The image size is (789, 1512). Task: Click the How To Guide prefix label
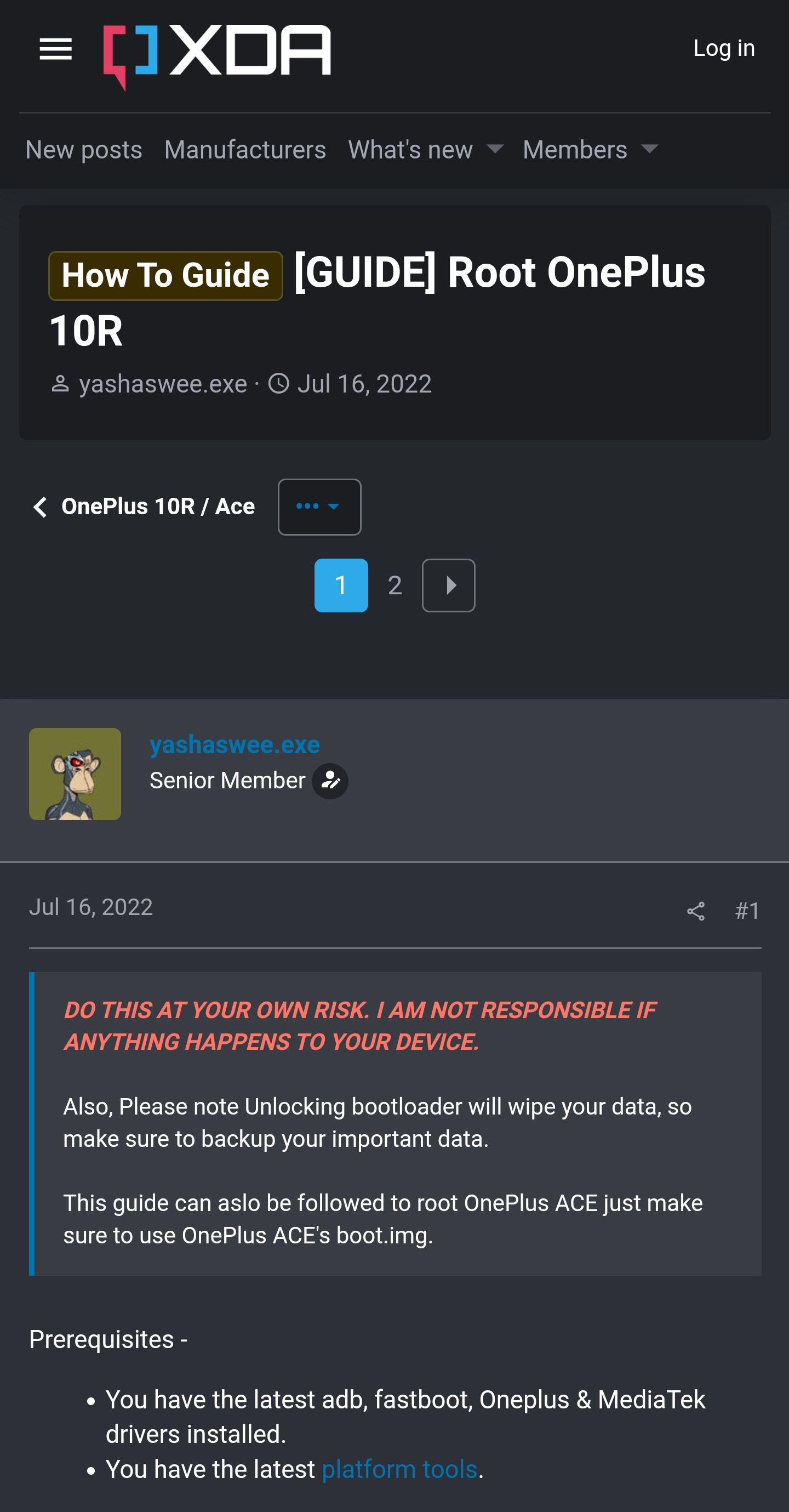(165, 275)
